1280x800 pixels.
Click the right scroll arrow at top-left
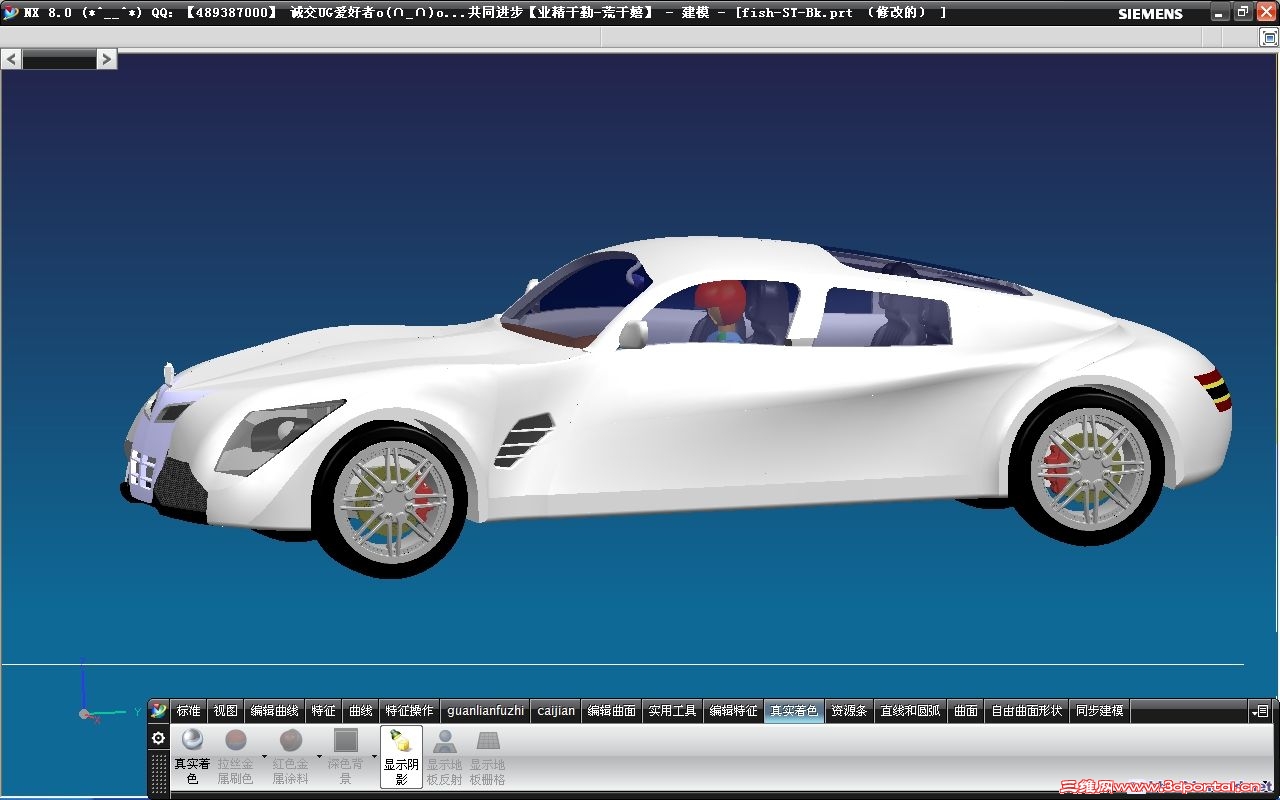[x=106, y=59]
